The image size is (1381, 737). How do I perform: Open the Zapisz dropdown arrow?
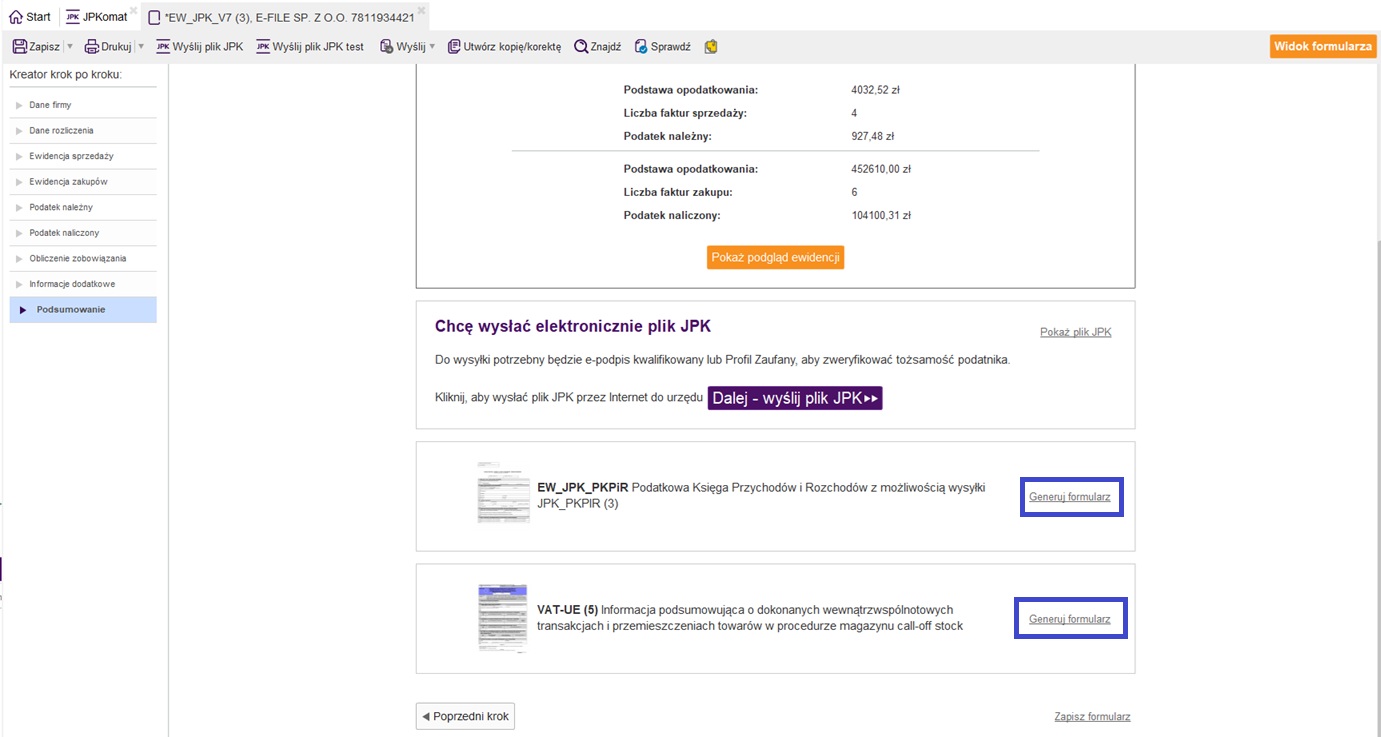tap(70, 47)
